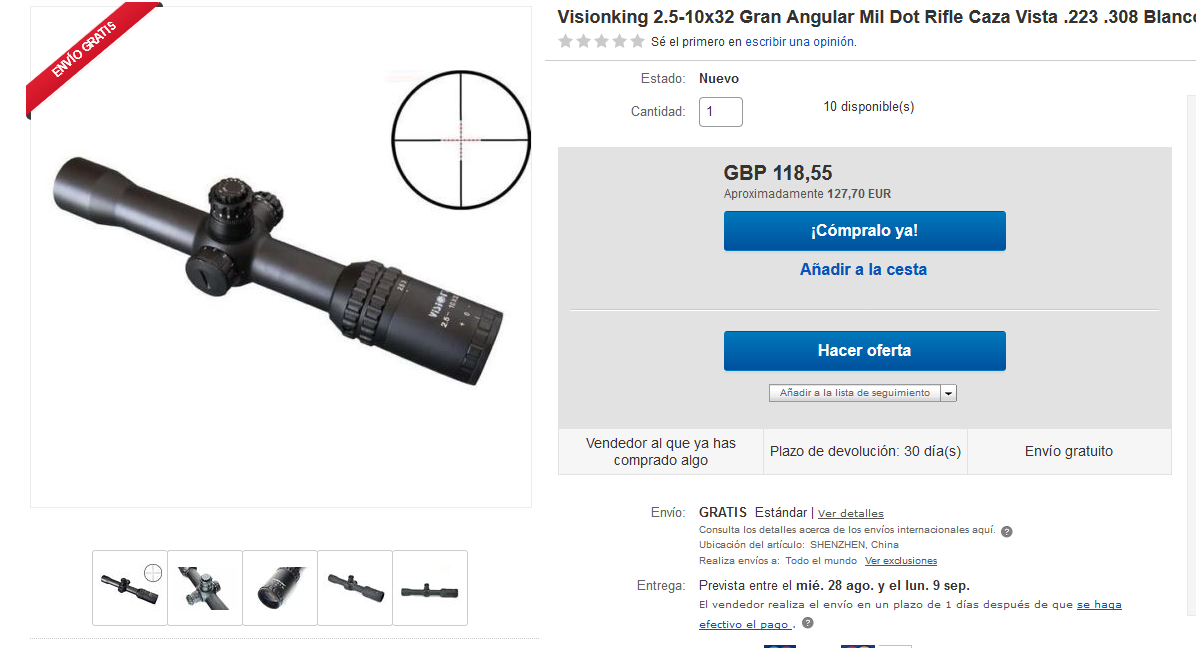Image resolution: width=1196 pixels, height=648 pixels.
Task: Click 'Añadir a la lista de seguimiento'
Action: coord(854,393)
